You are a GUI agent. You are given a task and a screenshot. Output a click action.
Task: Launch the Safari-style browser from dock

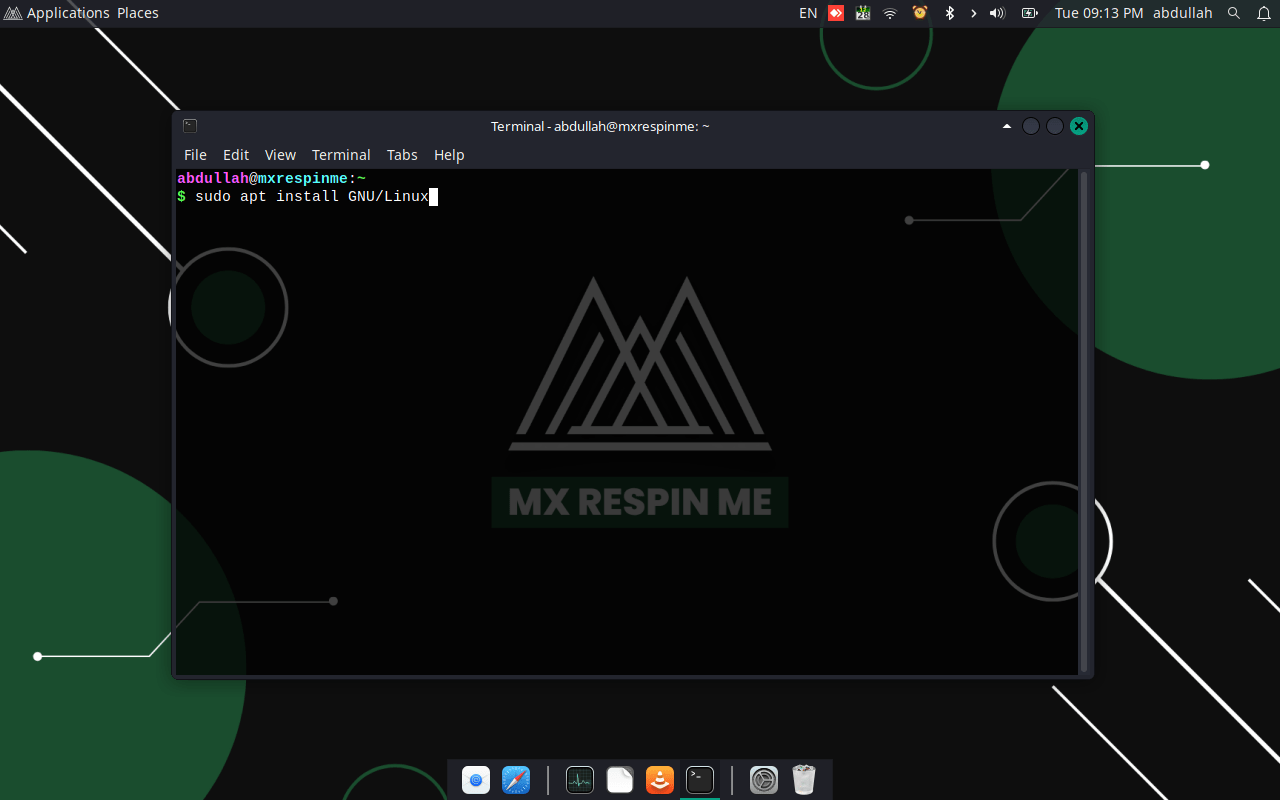pyautogui.click(x=516, y=780)
